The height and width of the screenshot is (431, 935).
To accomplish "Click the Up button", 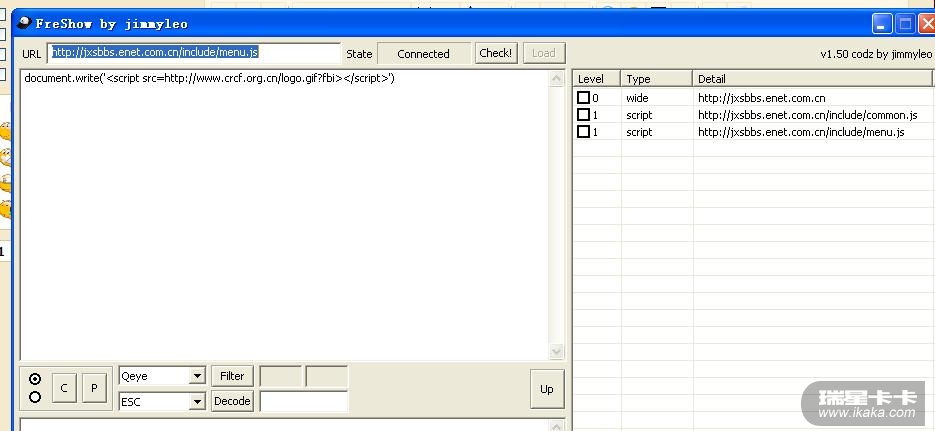I will pyautogui.click(x=547, y=389).
